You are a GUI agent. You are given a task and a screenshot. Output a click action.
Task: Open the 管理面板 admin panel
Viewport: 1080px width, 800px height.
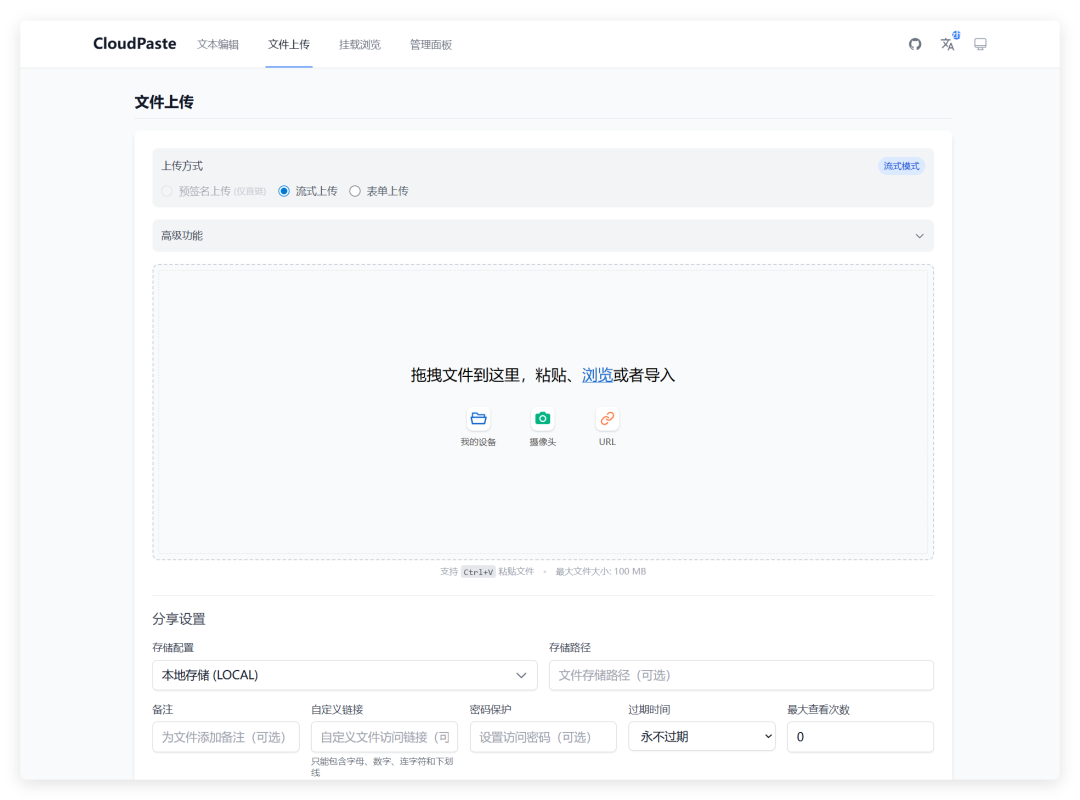click(x=430, y=44)
